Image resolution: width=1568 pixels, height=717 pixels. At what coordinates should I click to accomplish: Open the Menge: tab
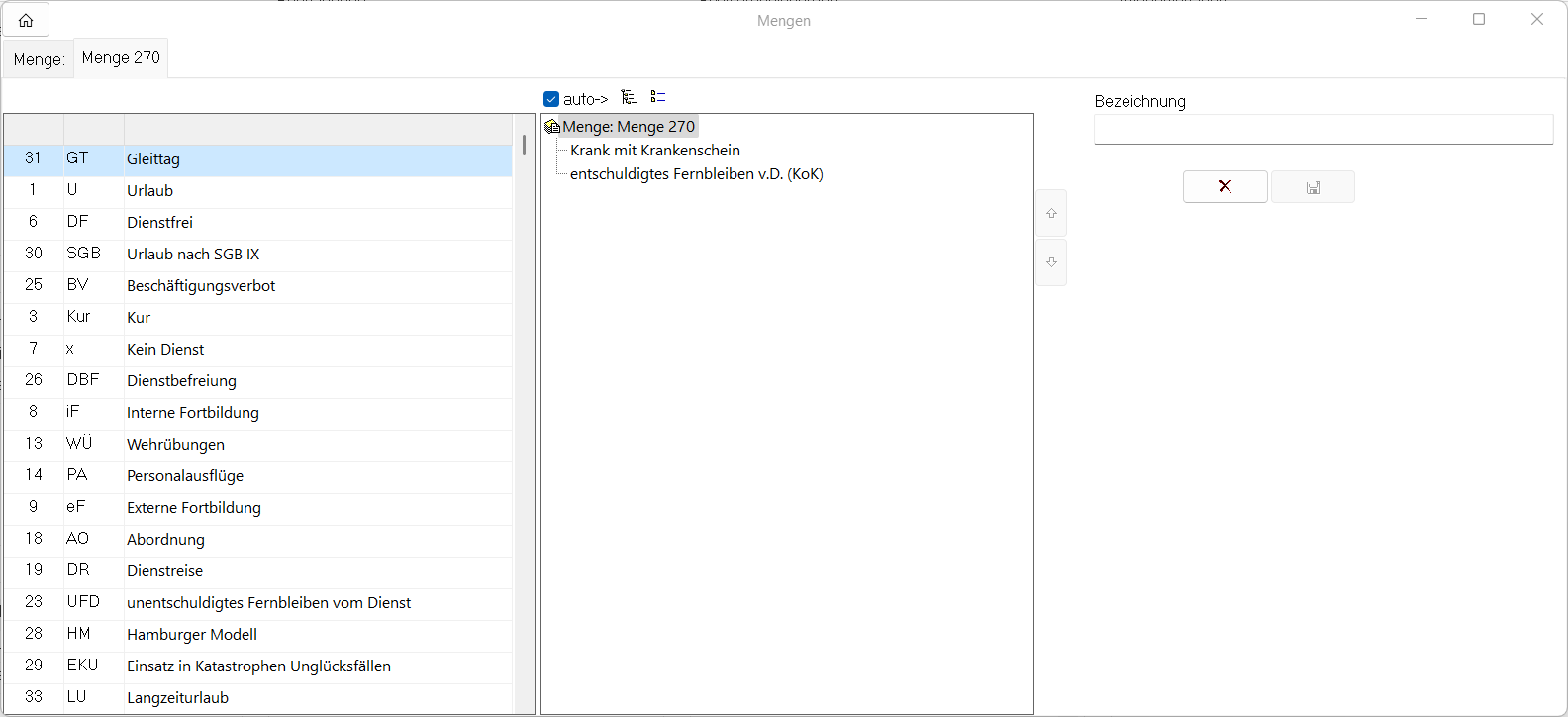tap(39, 59)
